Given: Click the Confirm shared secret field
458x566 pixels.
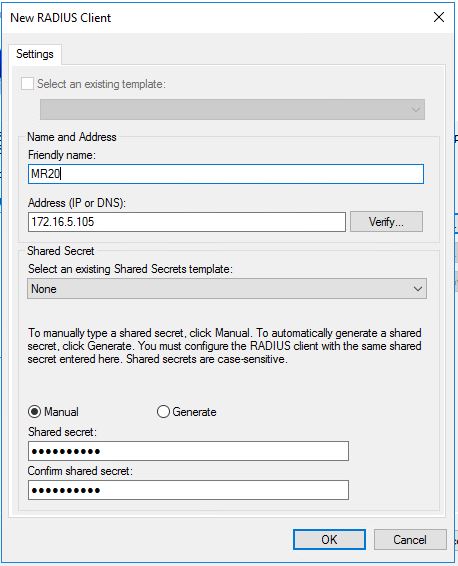Looking at the screenshot, I should 188,490.
